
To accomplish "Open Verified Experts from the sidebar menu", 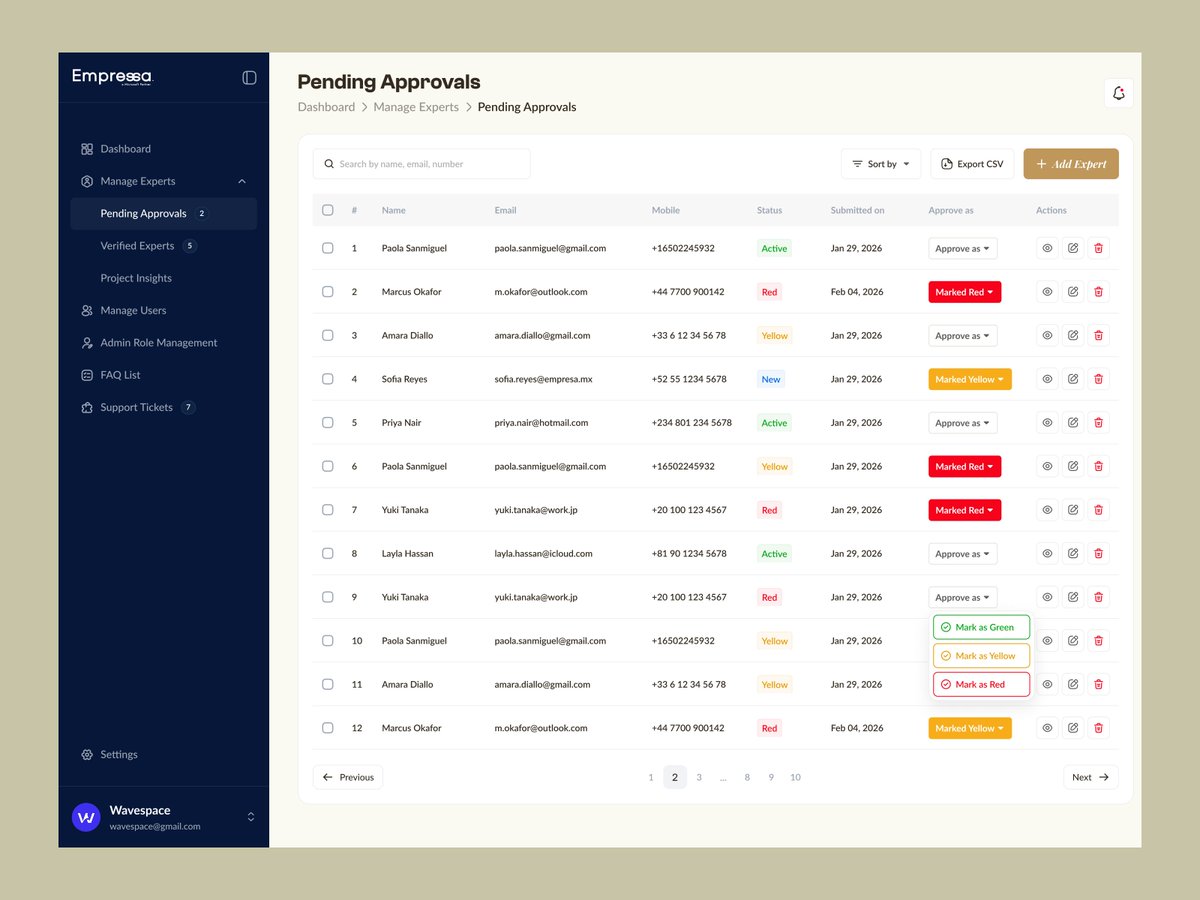I will [137, 245].
